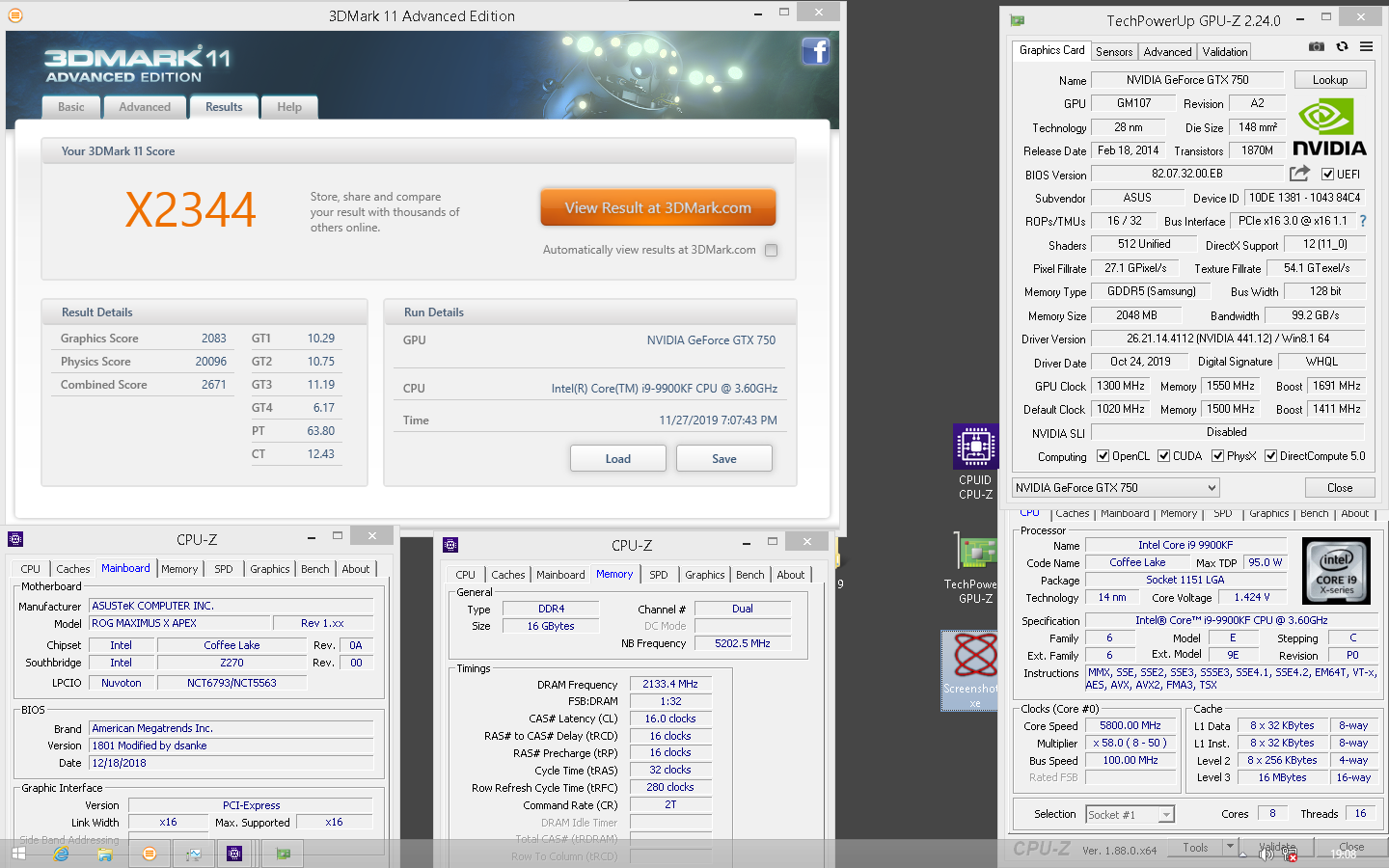This screenshot has width=1389, height=868.
Task: Click the Core Speed value 5800.00 MHz
Action: pyautogui.click(x=1130, y=725)
